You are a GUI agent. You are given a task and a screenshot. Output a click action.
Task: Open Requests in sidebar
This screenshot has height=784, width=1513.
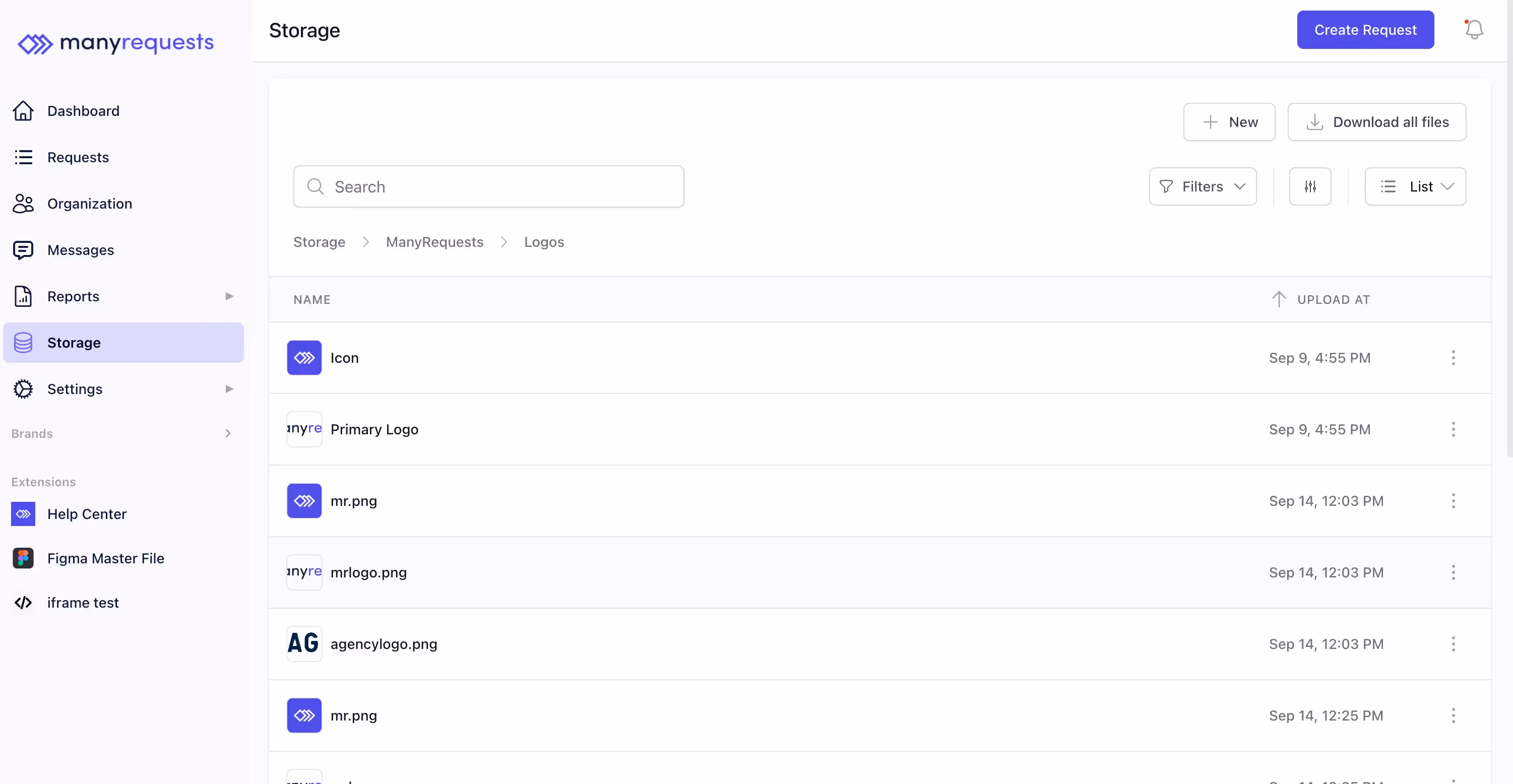pyautogui.click(x=123, y=157)
